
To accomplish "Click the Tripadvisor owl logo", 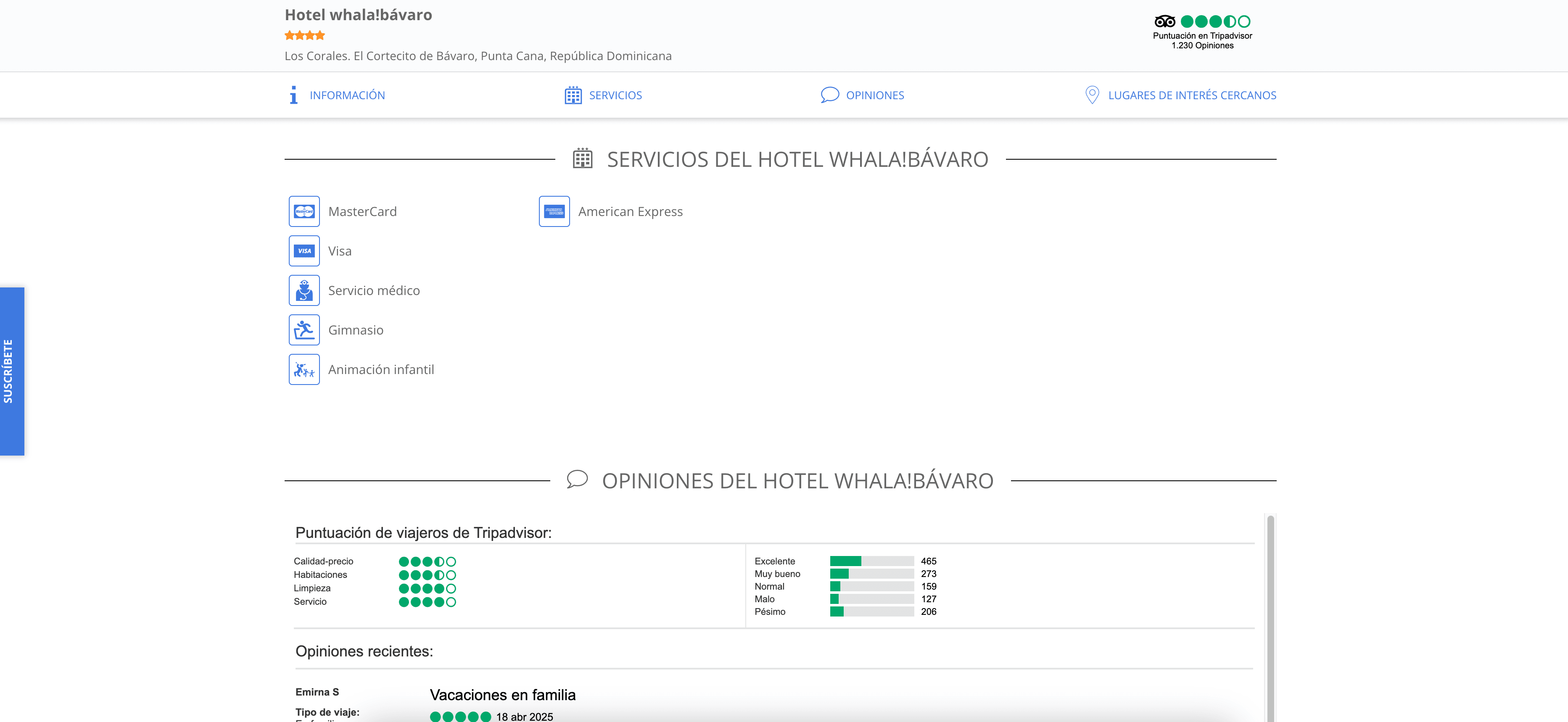I will pyautogui.click(x=1164, y=21).
